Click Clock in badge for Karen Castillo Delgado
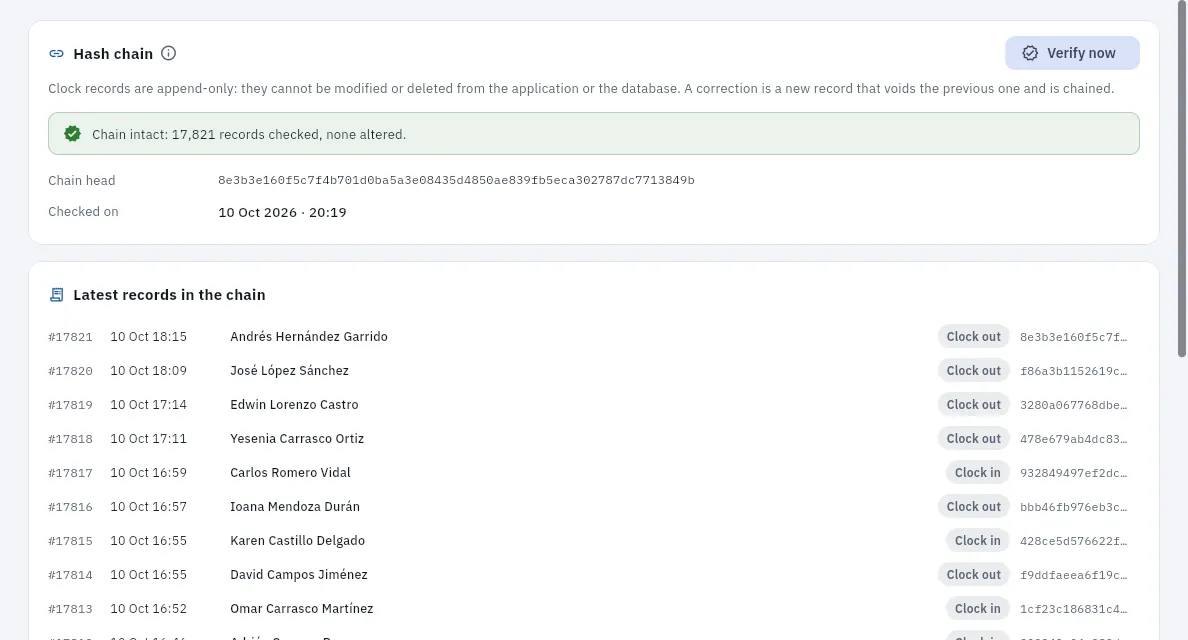 coord(977,541)
